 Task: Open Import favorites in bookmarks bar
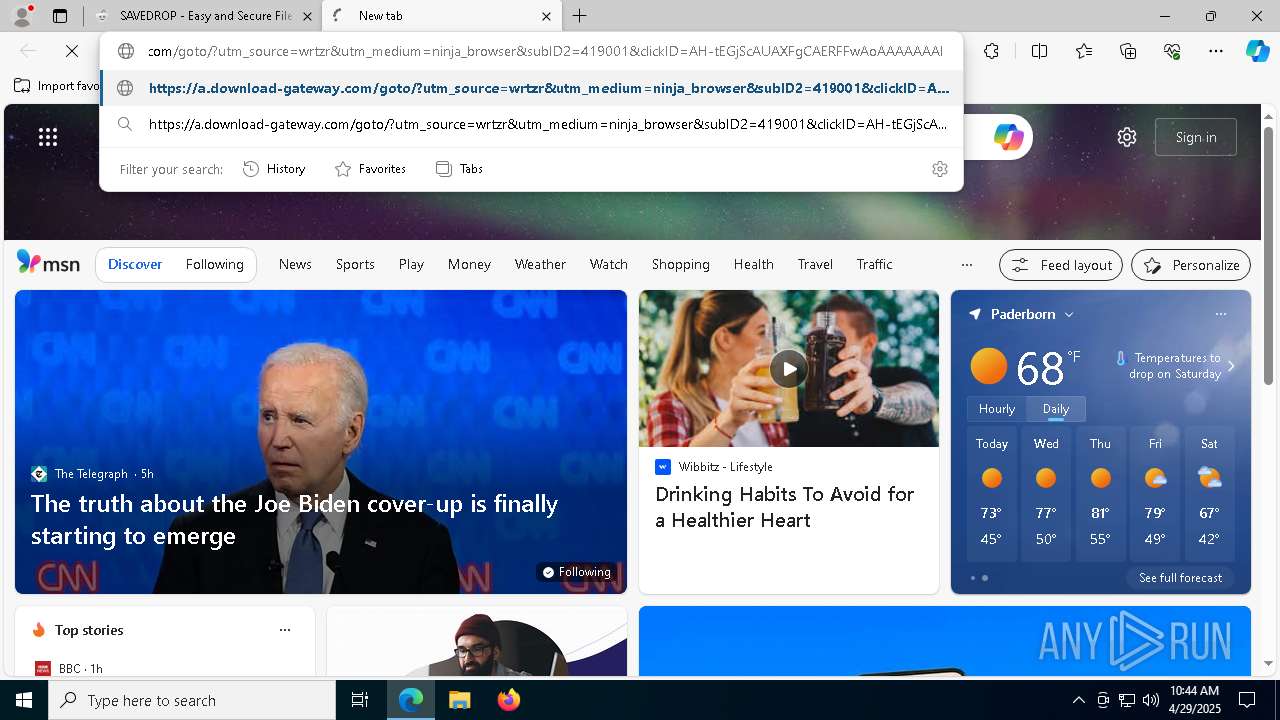58,86
